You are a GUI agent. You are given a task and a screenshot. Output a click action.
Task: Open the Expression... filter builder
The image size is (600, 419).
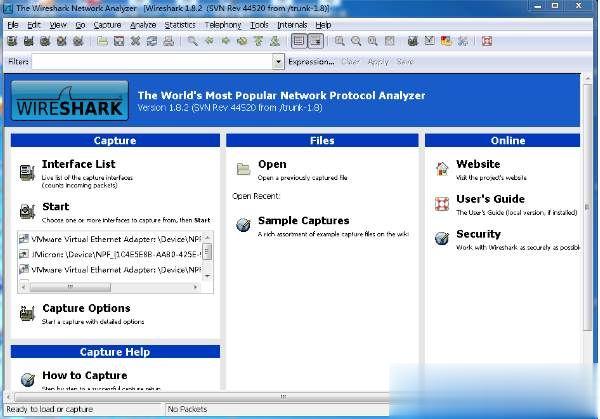(311, 62)
